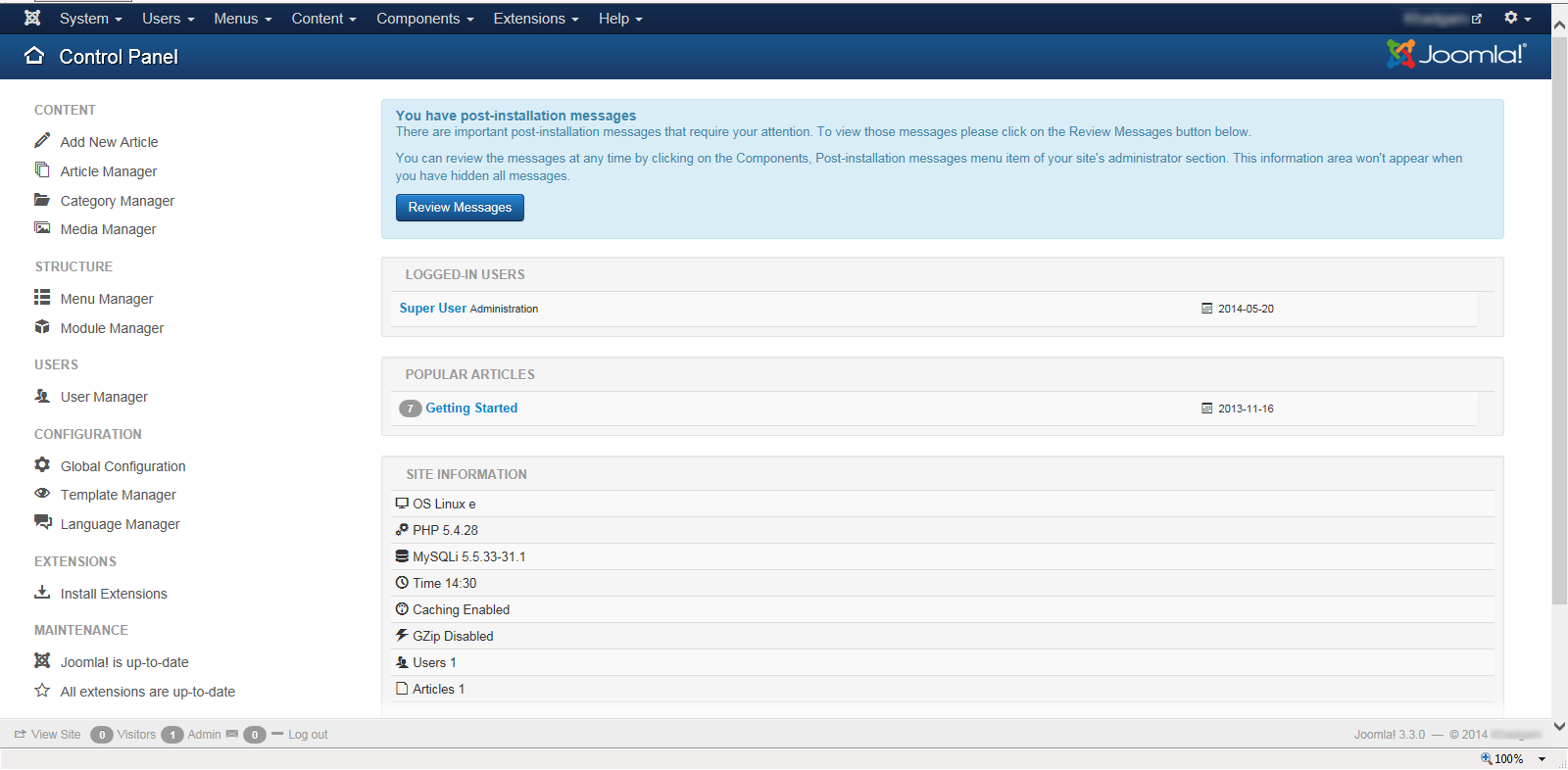
Task: Click the scrollbar down arrow
Action: (1559, 727)
